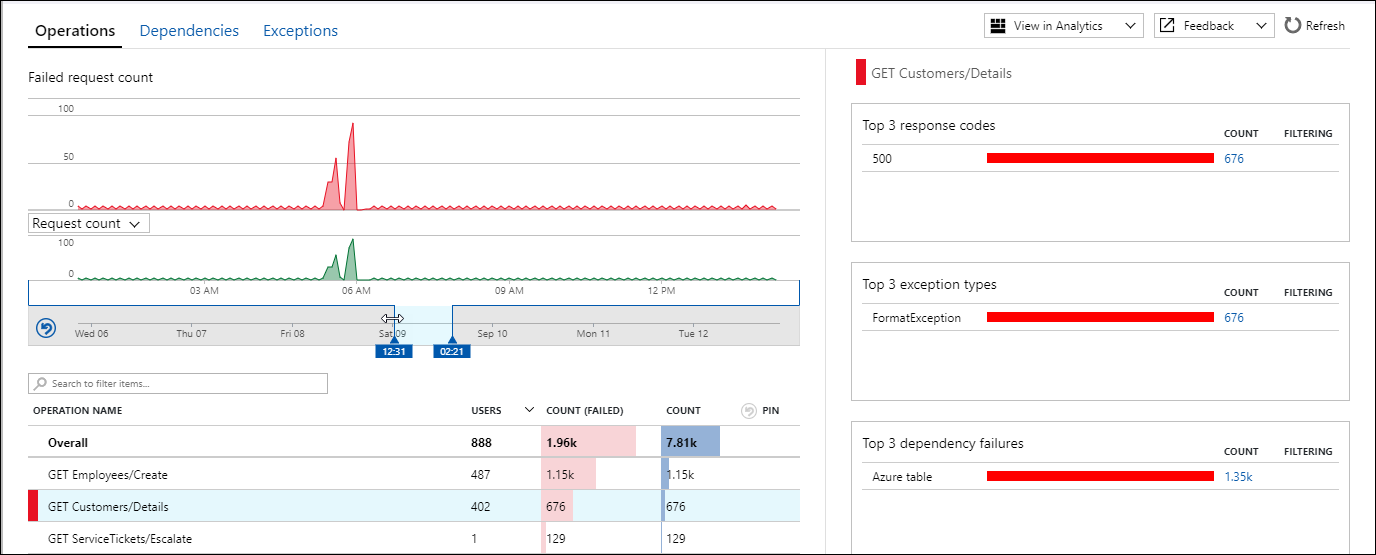Click the View in Analytics grid icon

pyautogui.click(x=997, y=26)
